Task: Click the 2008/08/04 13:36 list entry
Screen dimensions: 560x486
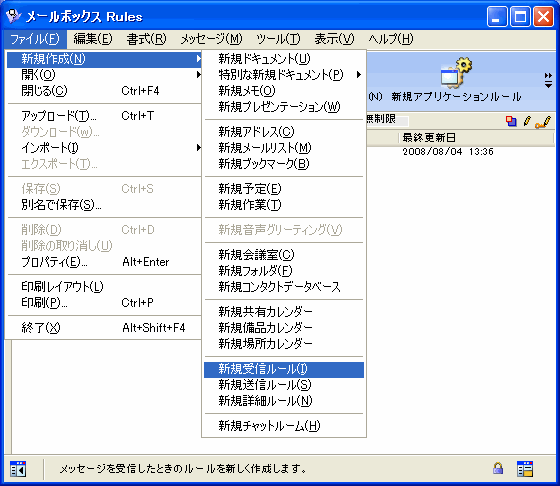Action: point(448,152)
